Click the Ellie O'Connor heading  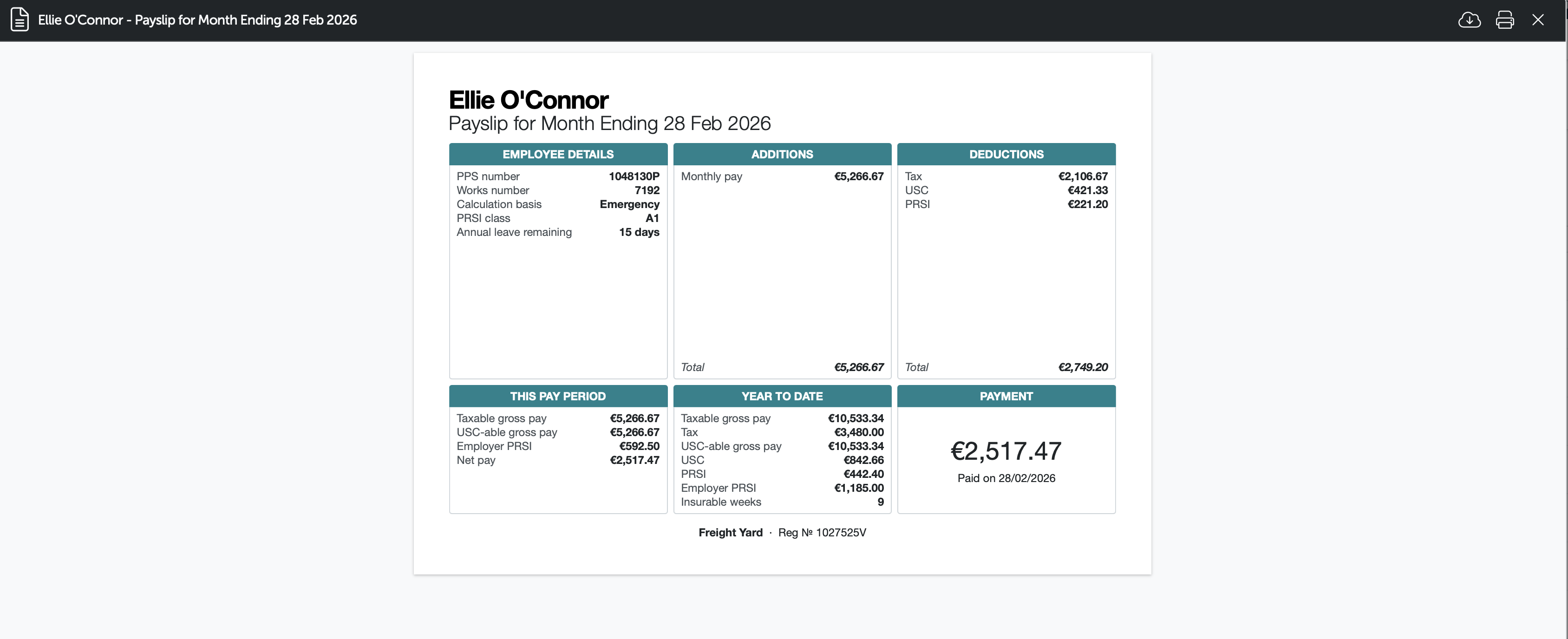[529, 100]
